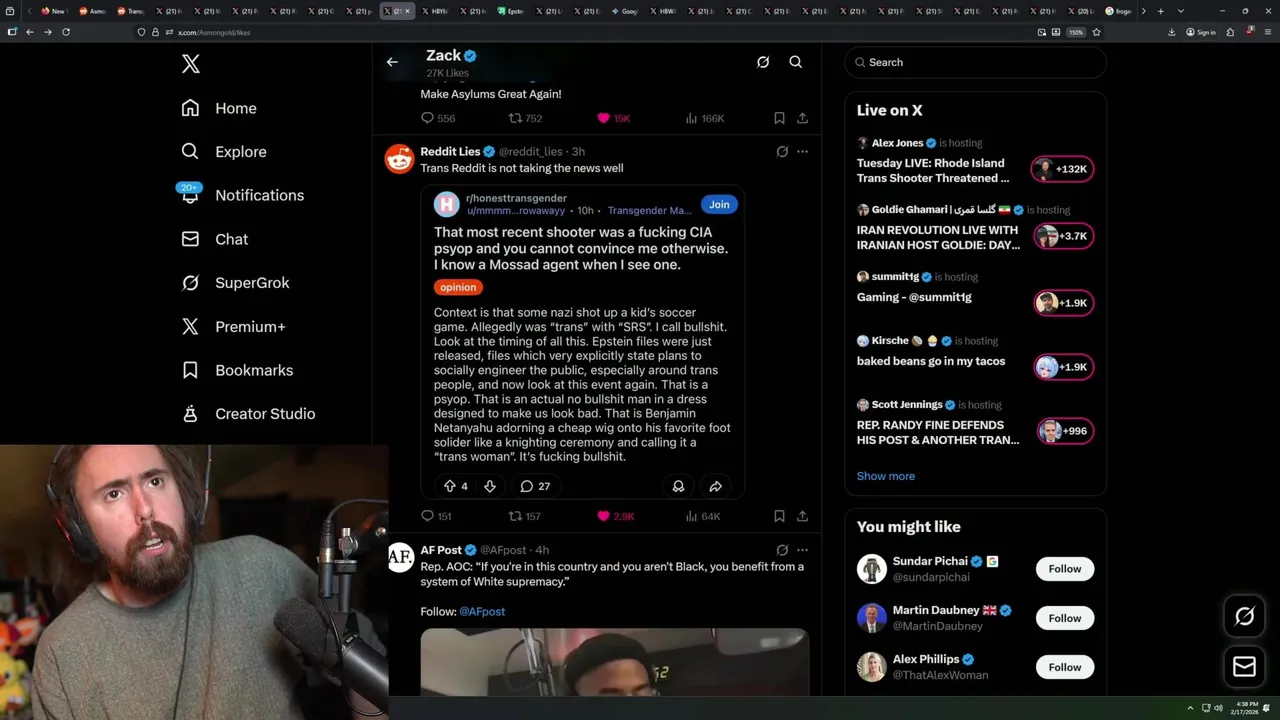
Task: Downvote the embedded Reddit post
Action: coord(490,486)
